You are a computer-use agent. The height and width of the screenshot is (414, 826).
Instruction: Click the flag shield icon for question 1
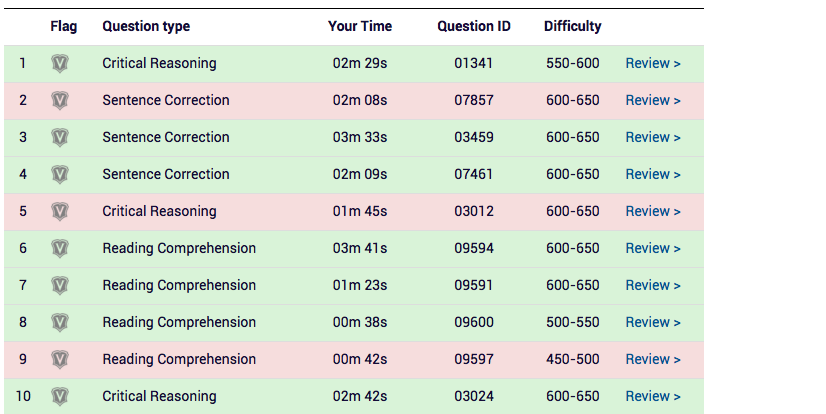(x=60, y=64)
